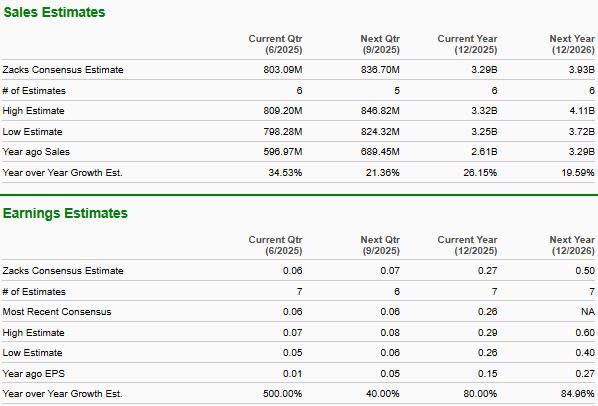Viewport: 598px width, 406px height.
Task: Click the 803.09M sales consensus value
Action: tap(283, 70)
